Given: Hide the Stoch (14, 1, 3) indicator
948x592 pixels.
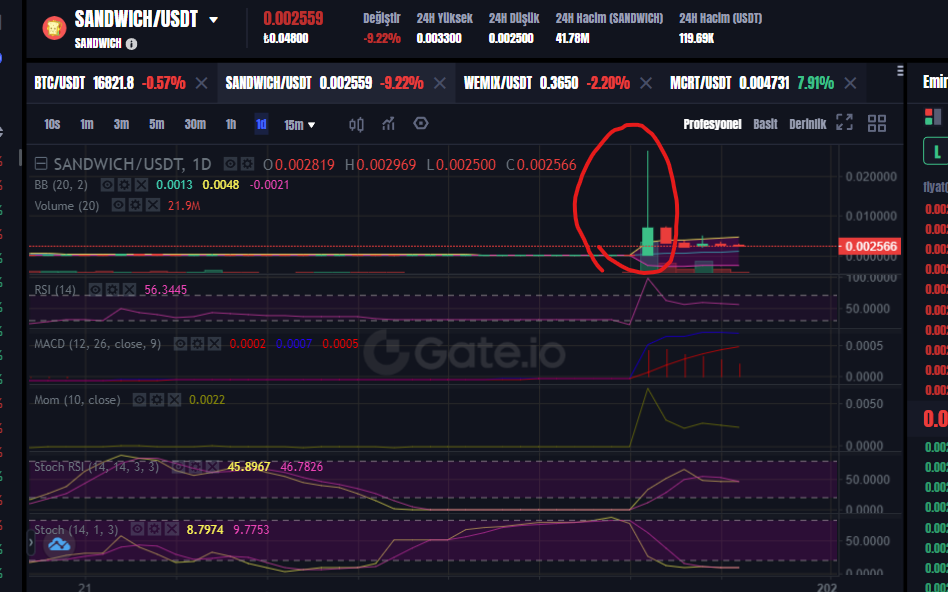Looking at the screenshot, I should [138, 530].
